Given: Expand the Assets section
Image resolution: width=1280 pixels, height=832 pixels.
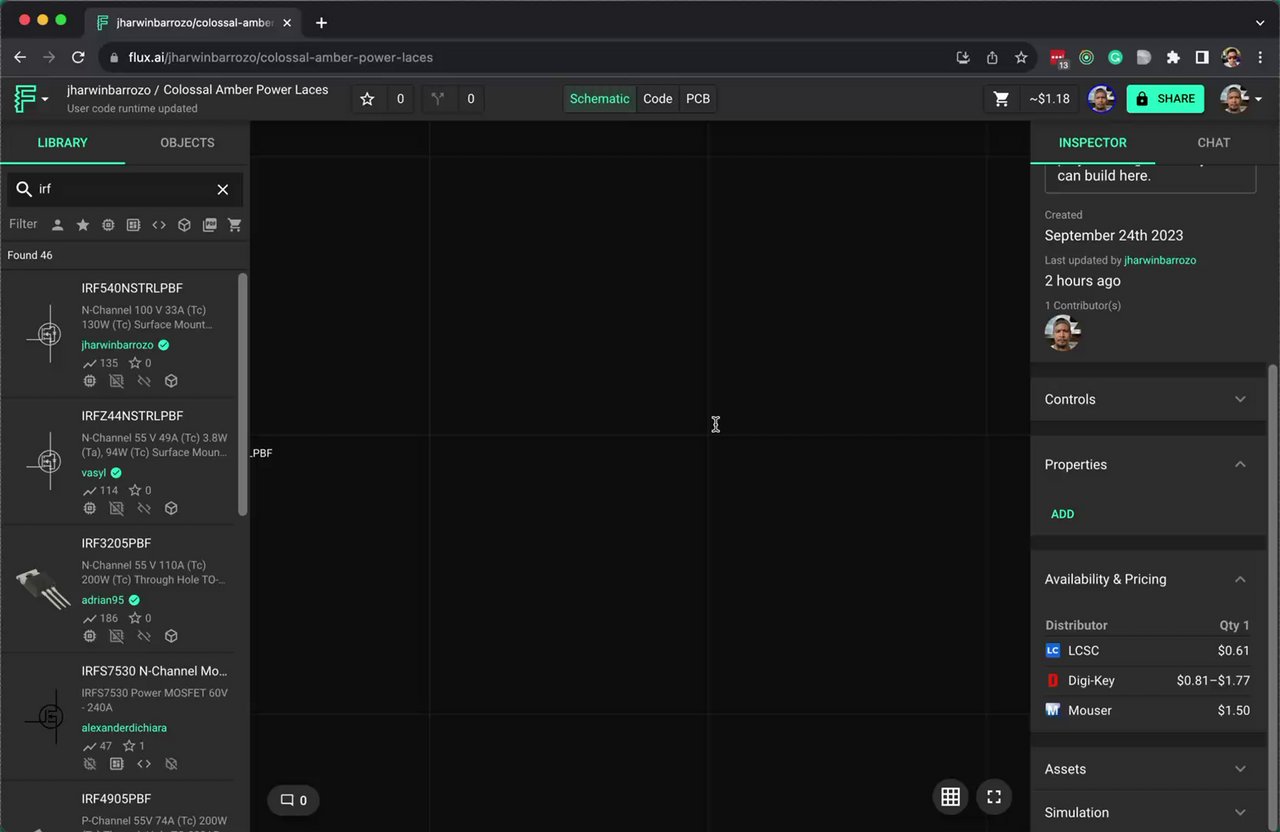Looking at the screenshot, I should pyautogui.click(x=1148, y=769).
